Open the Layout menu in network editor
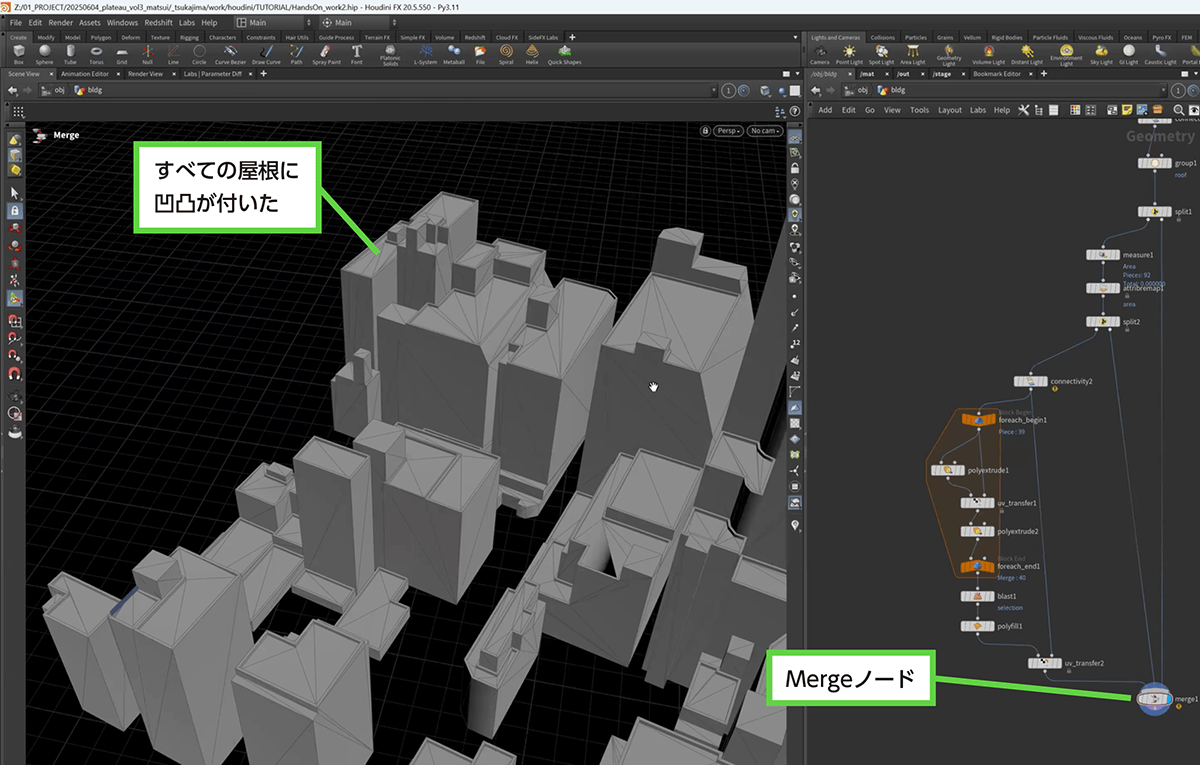 pos(949,110)
